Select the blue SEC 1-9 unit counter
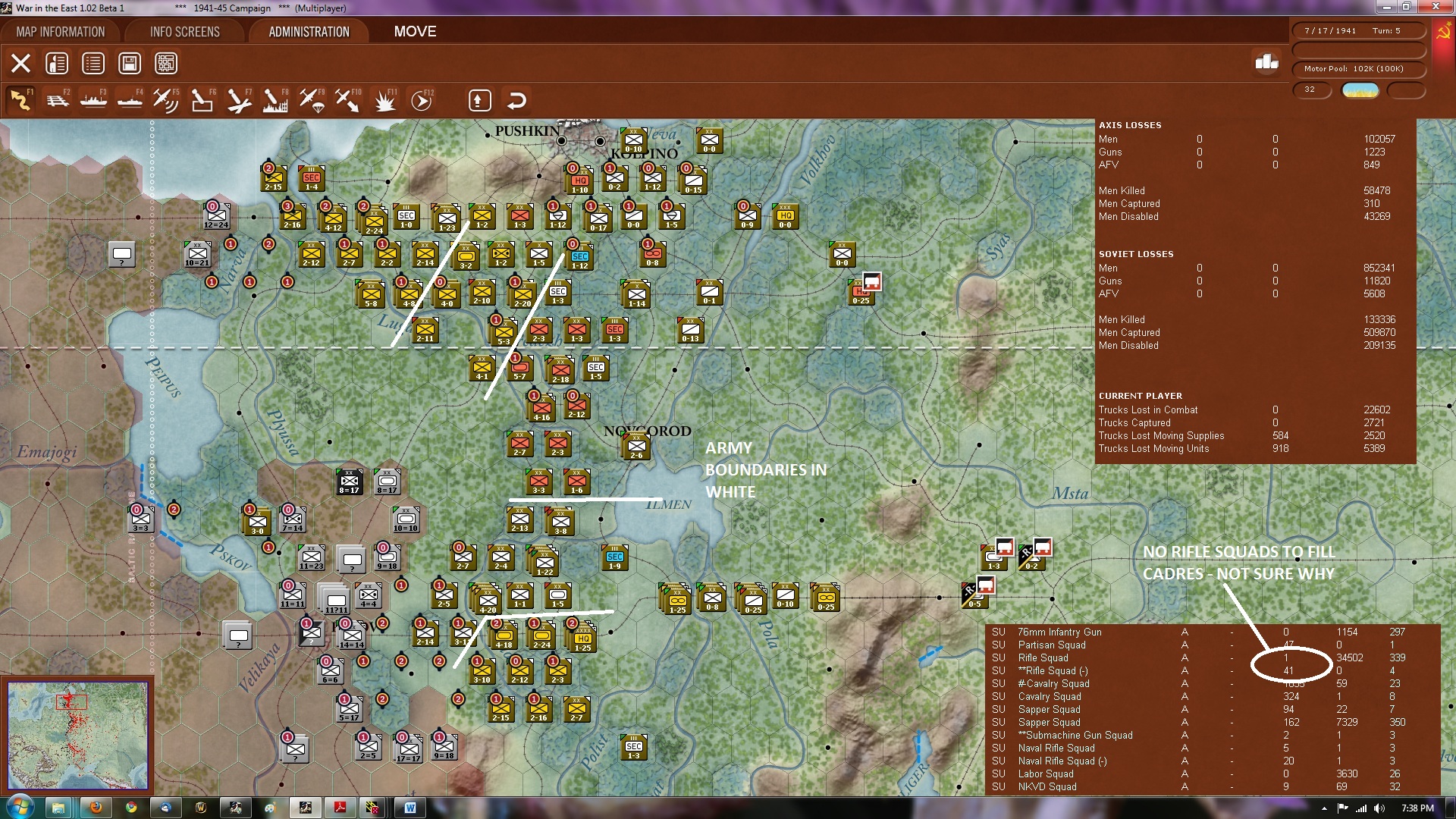Viewport: 1456px width, 819px height. (x=614, y=557)
